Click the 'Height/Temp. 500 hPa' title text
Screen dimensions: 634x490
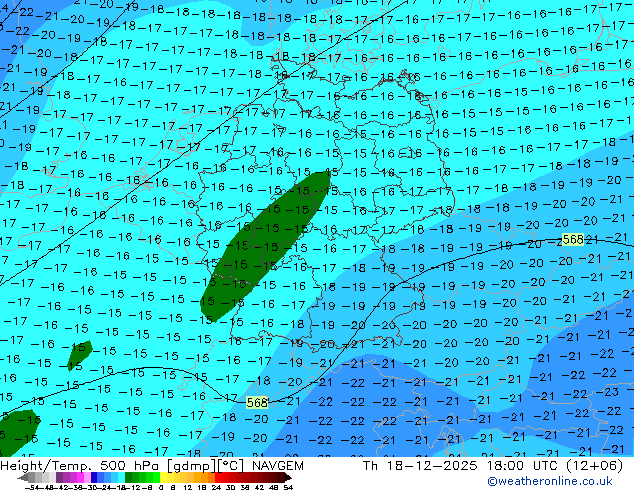tap(80, 466)
